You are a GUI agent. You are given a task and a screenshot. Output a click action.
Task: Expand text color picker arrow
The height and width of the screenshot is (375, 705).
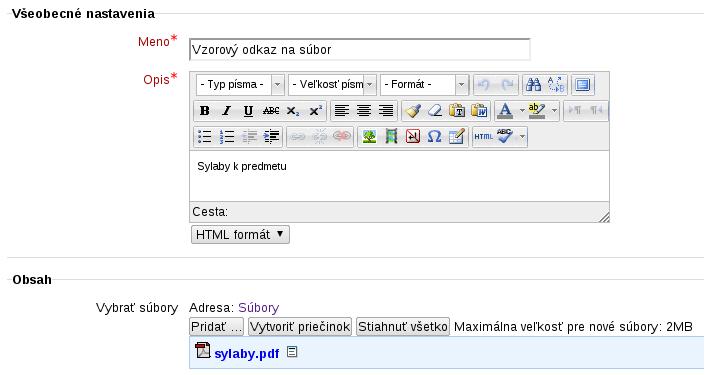point(522,111)
